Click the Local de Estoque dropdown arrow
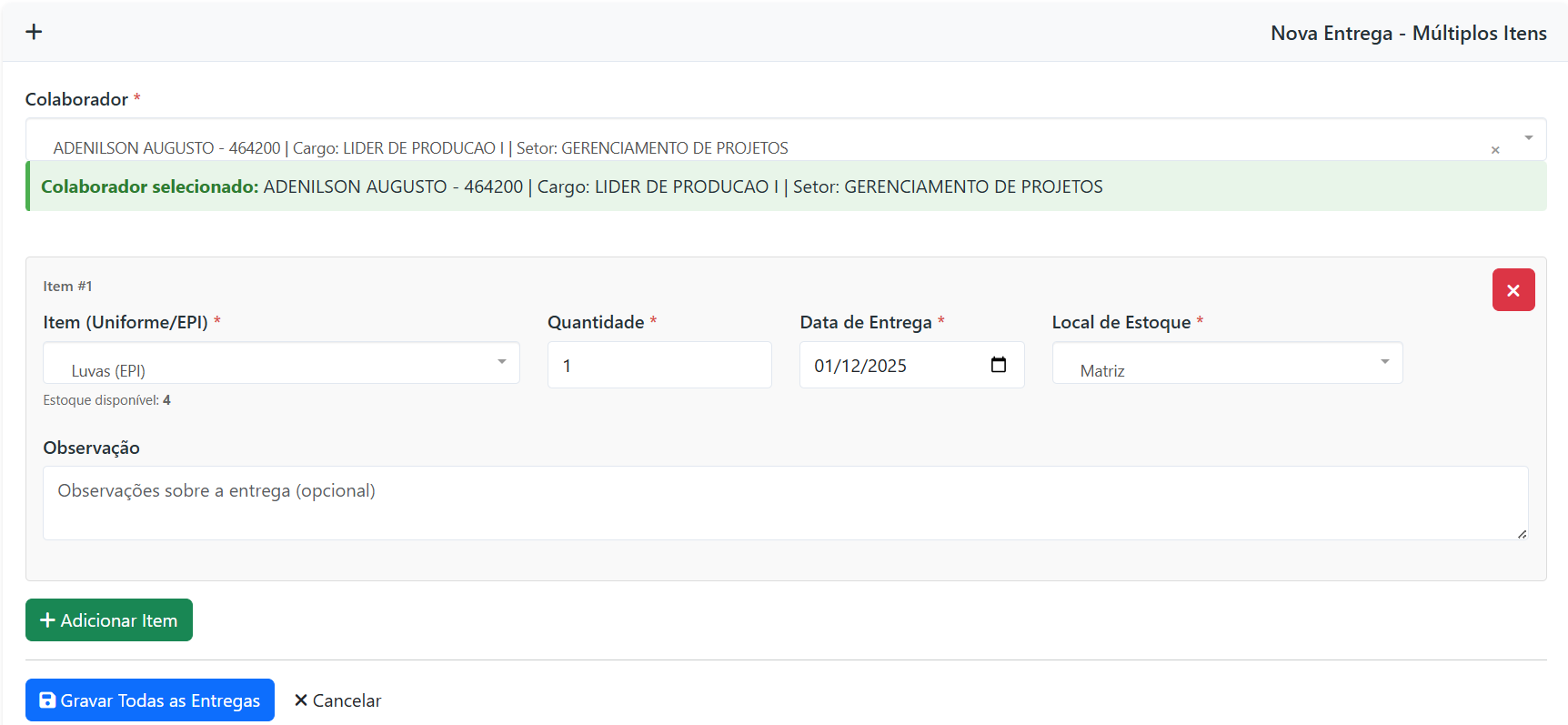 (1384, 362)
